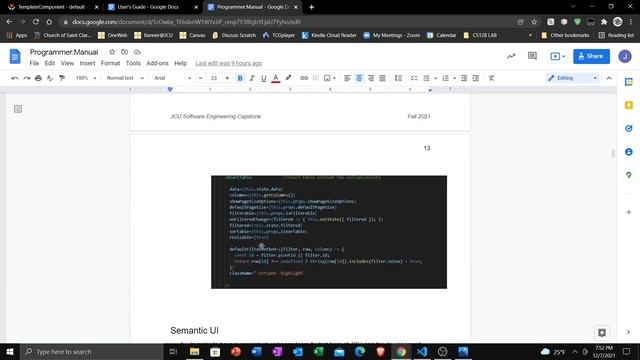
Task: Open the Tools menu
Action: click(133, 63)
